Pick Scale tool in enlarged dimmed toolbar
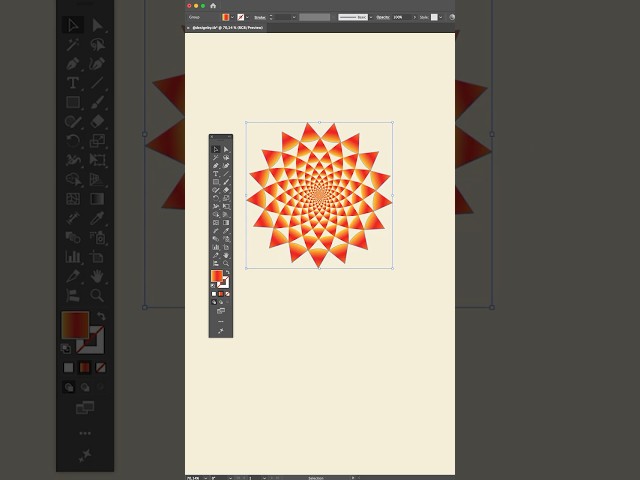Screen dimensions: 640x480 [97, 140]
